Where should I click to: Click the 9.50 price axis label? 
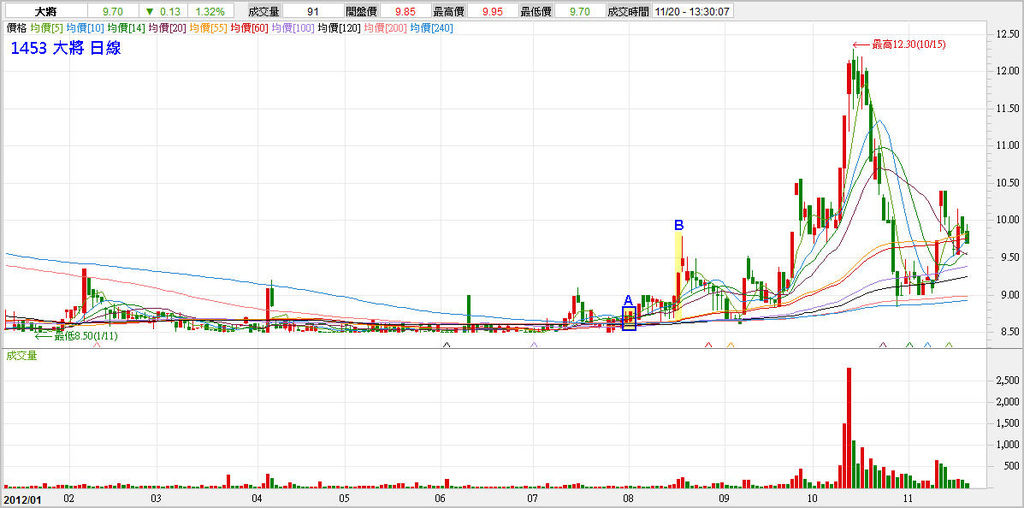pos(1008,258)
